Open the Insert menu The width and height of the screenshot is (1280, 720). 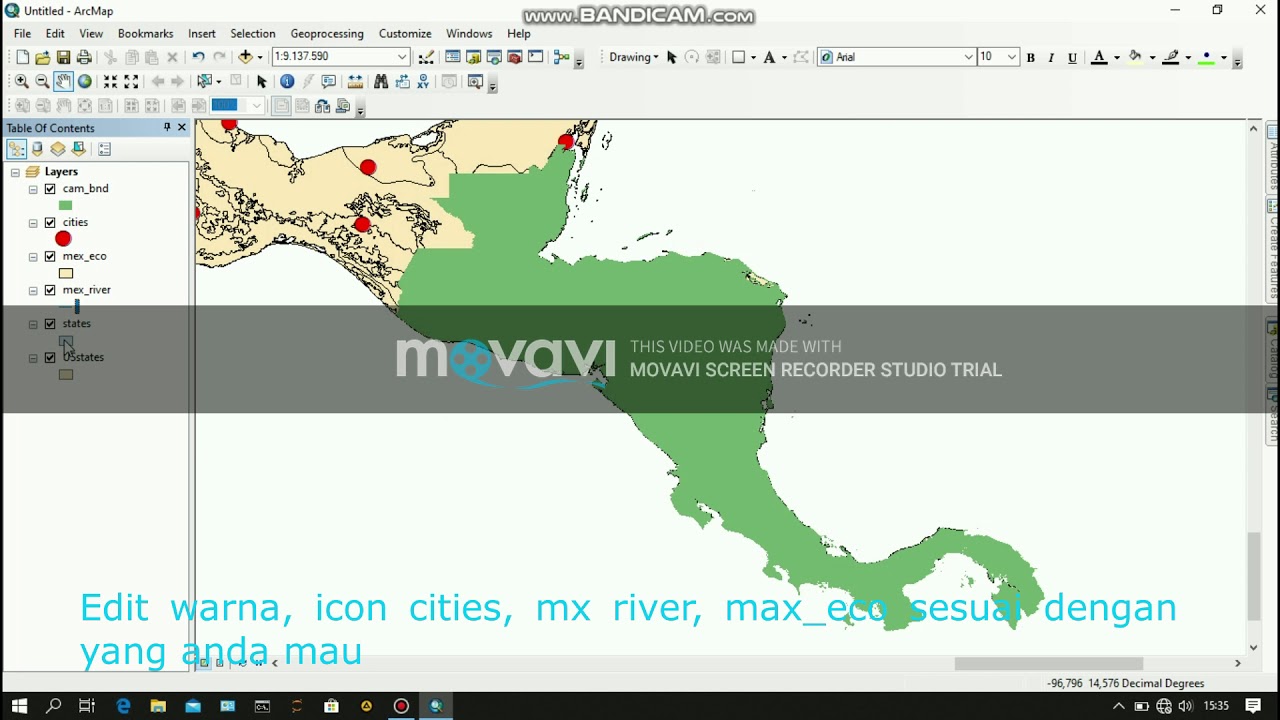pos(201,33)
